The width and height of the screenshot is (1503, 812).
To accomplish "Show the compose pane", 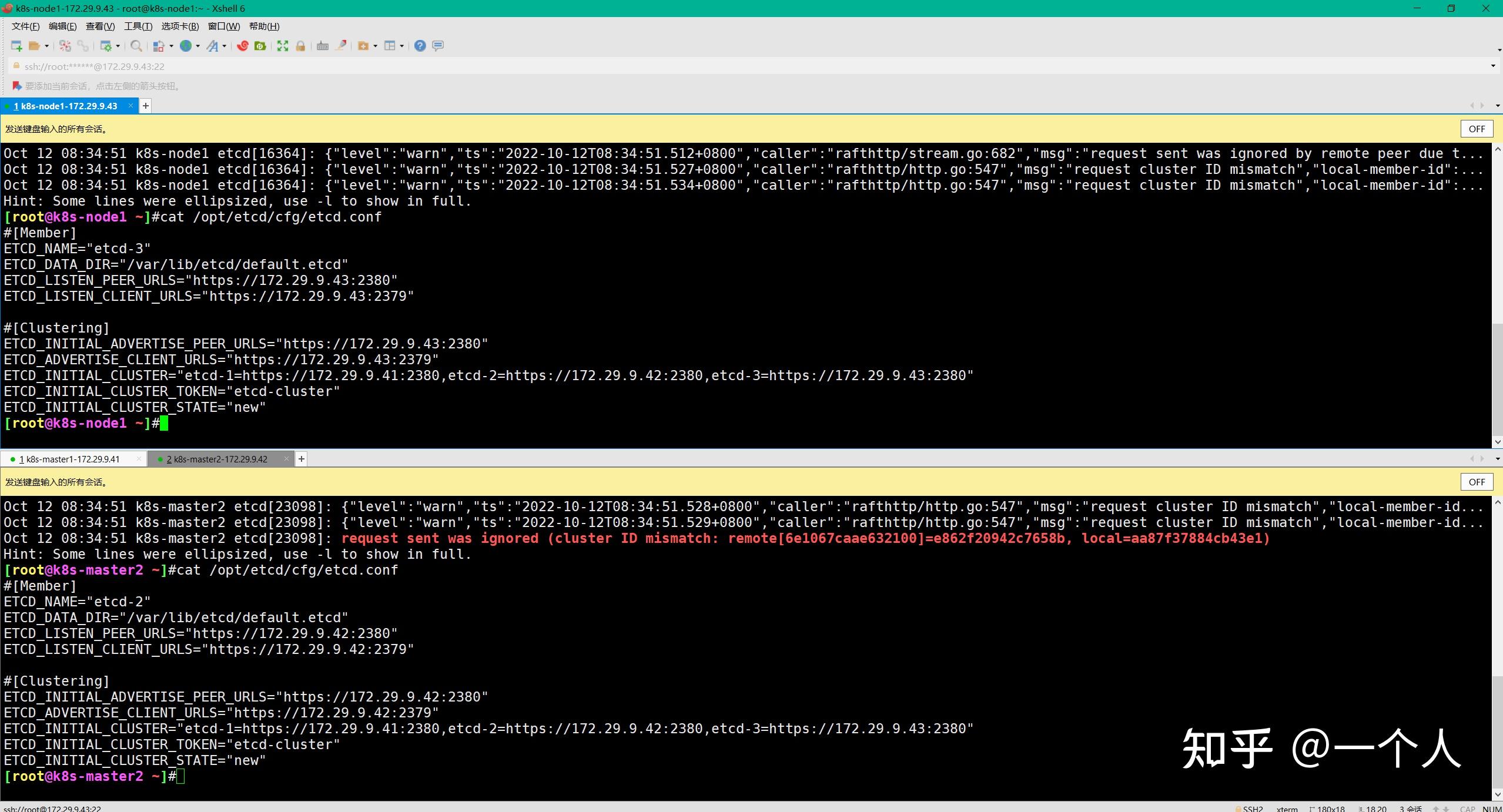I will (x=437, y=46).
